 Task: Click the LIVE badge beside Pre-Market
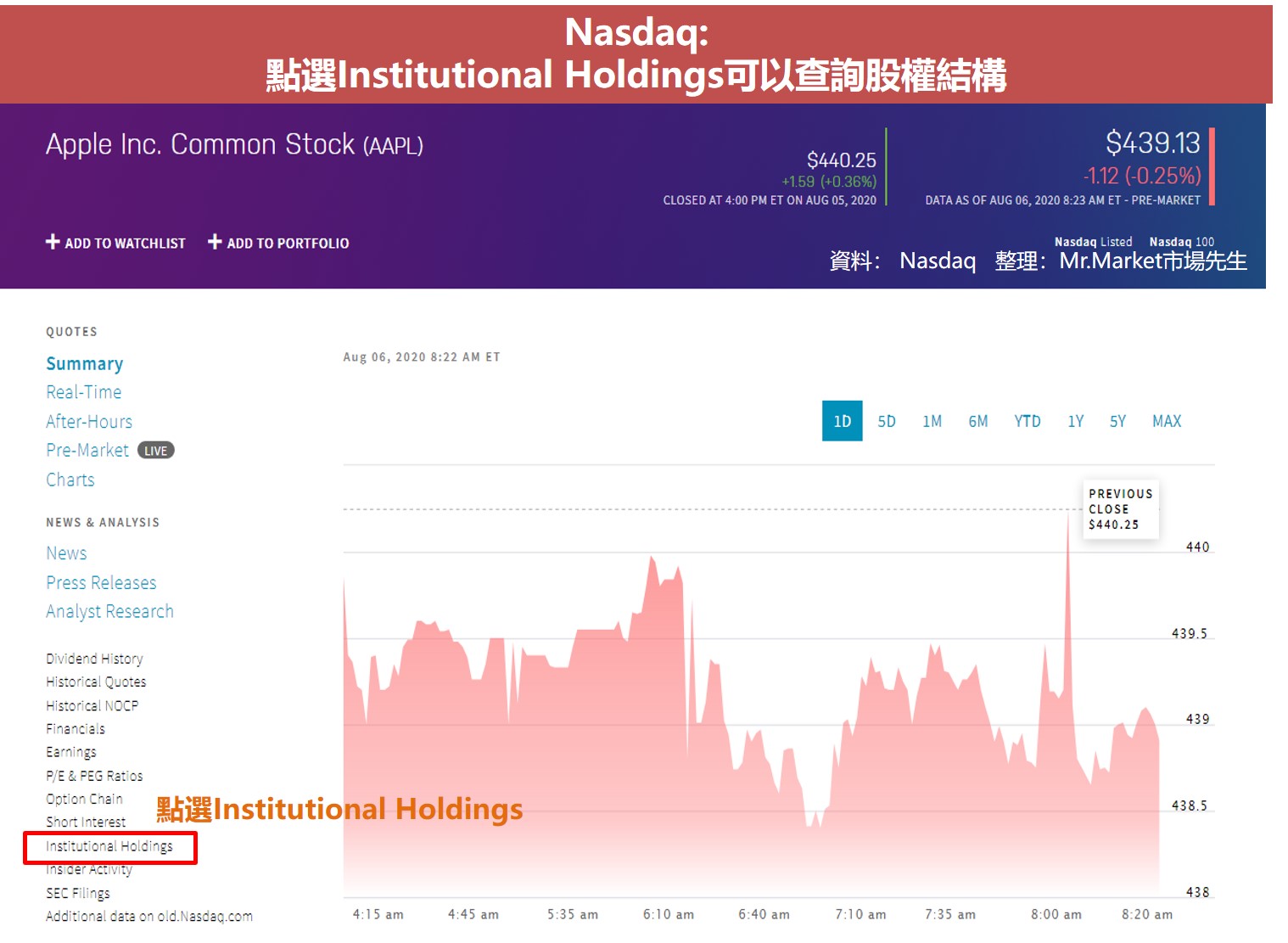tap(156, 451)
